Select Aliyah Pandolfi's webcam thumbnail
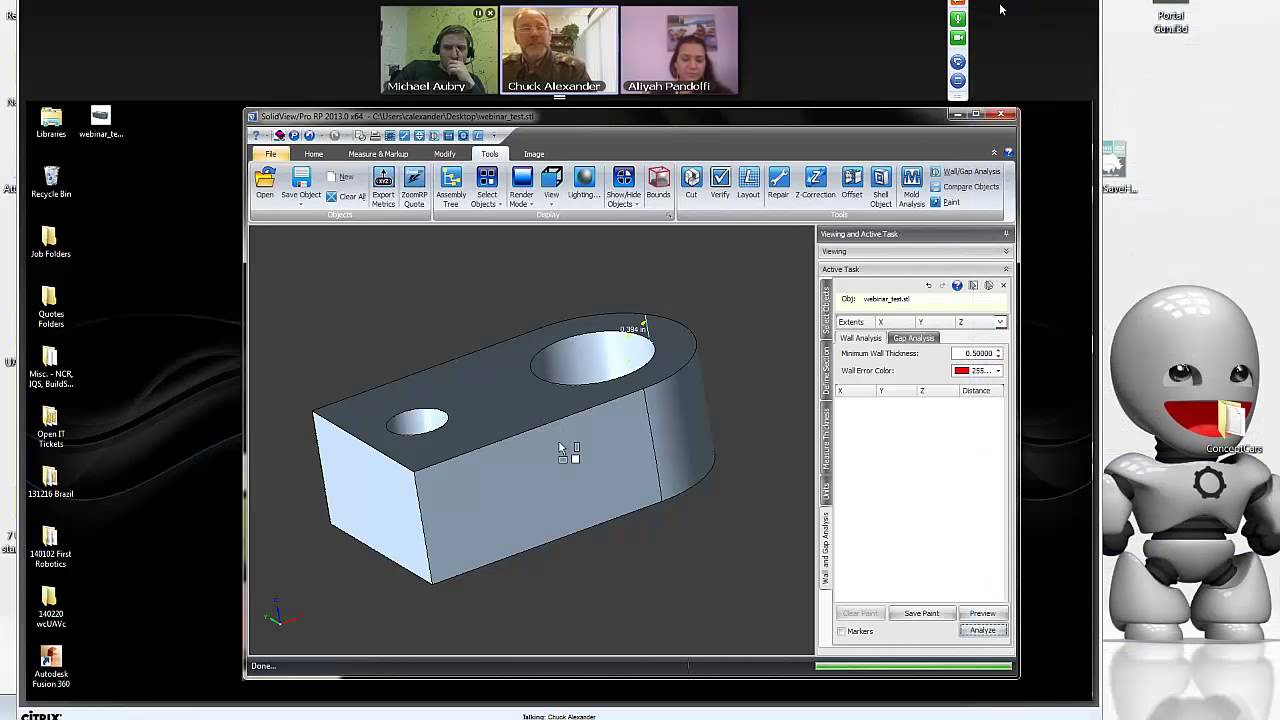 679,50
